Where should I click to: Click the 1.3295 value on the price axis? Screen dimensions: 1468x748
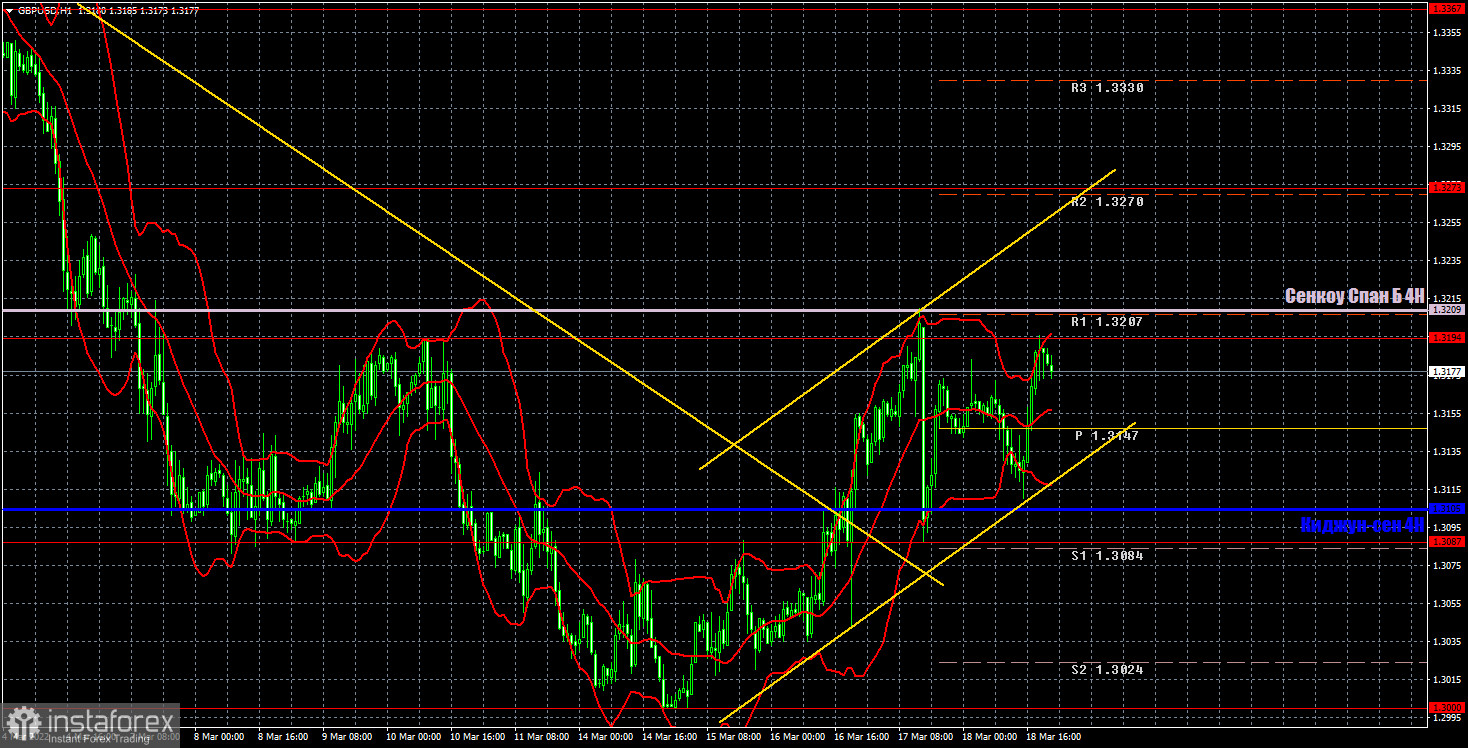point(1446,147)
